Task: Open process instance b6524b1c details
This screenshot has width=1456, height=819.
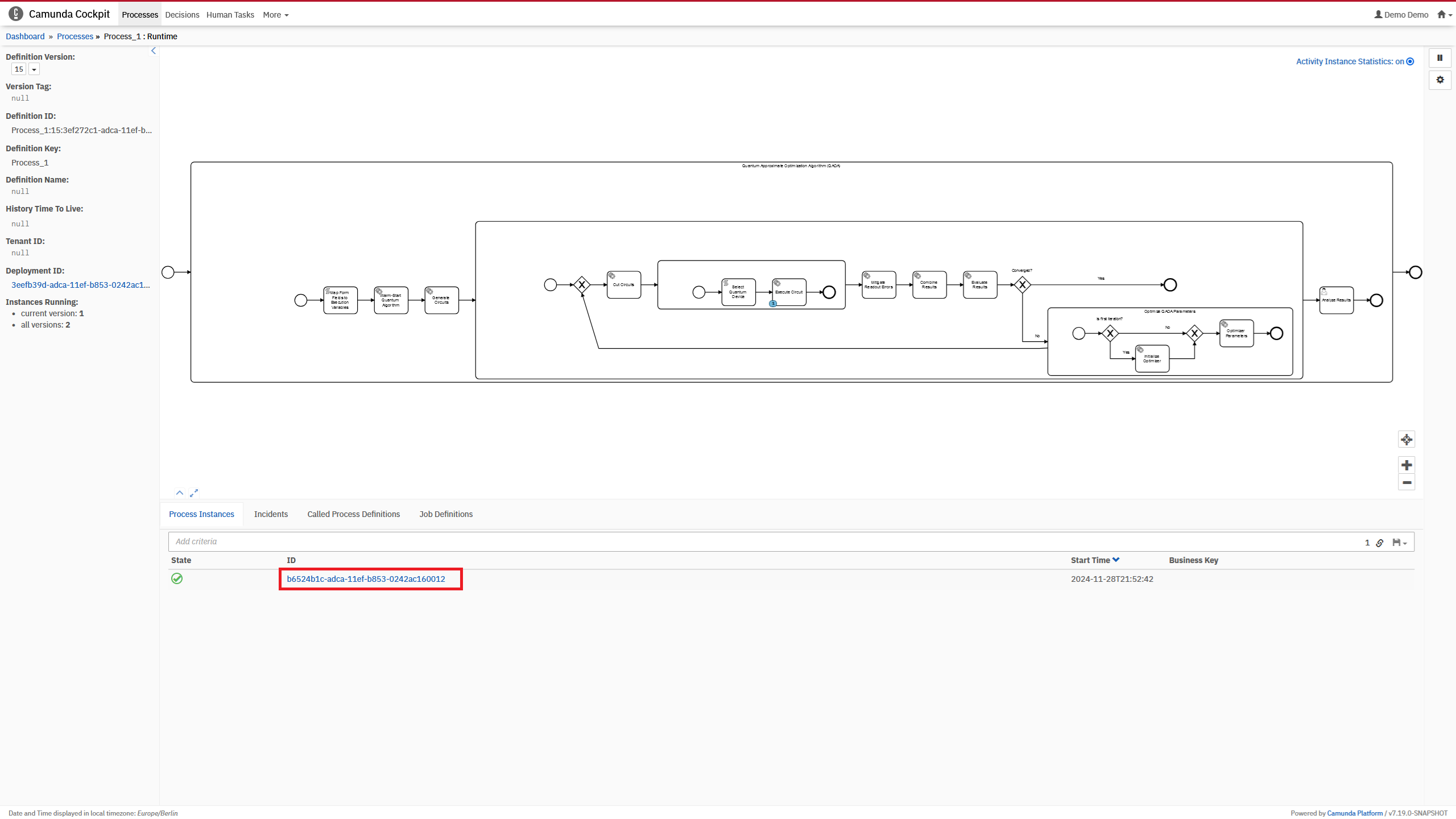Action: [366, 578]
